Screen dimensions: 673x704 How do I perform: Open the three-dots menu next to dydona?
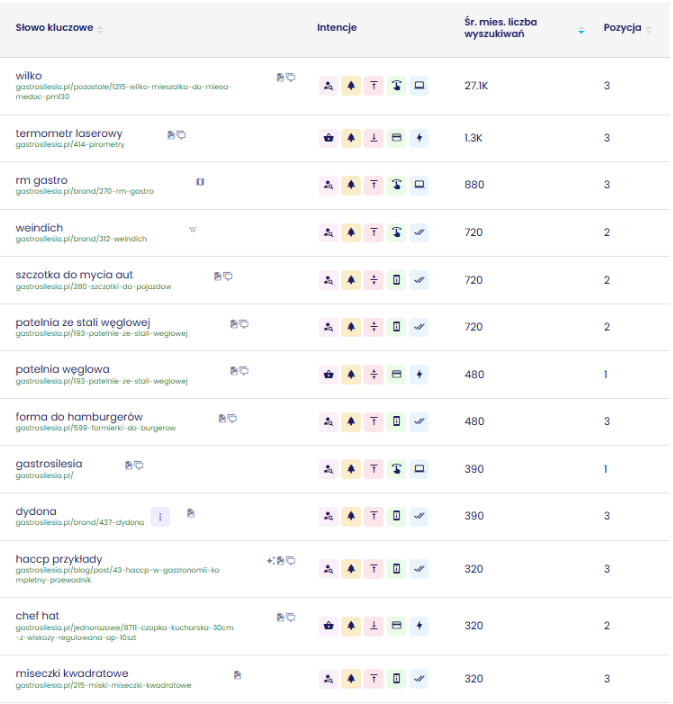click(160, 517)
